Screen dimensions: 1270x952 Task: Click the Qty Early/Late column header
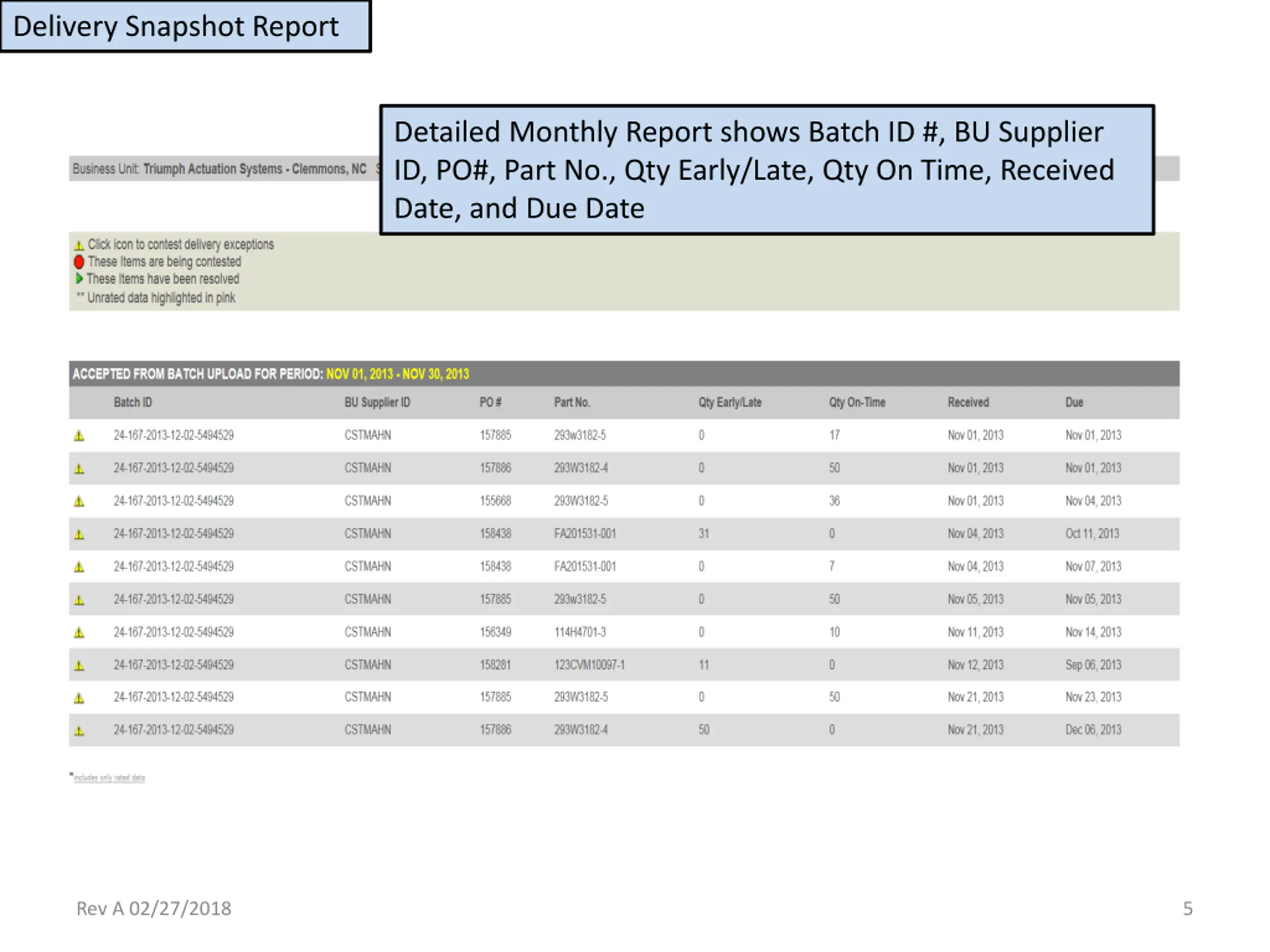[x=729, y=402]
